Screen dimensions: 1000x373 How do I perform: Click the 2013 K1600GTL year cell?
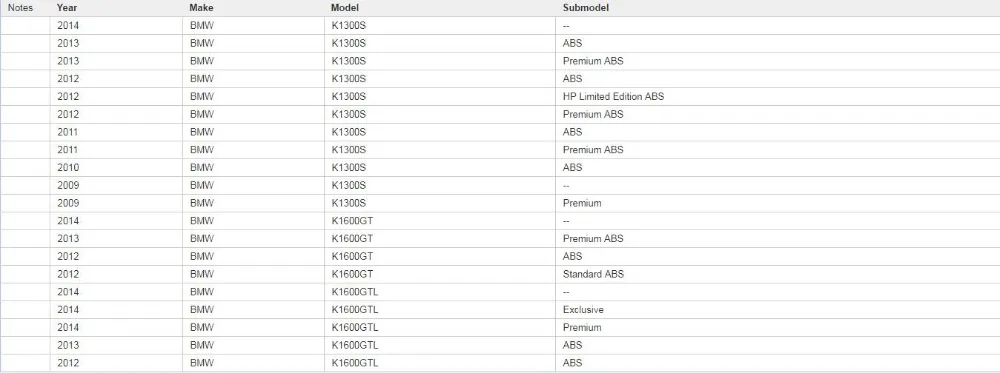[115, 345]
